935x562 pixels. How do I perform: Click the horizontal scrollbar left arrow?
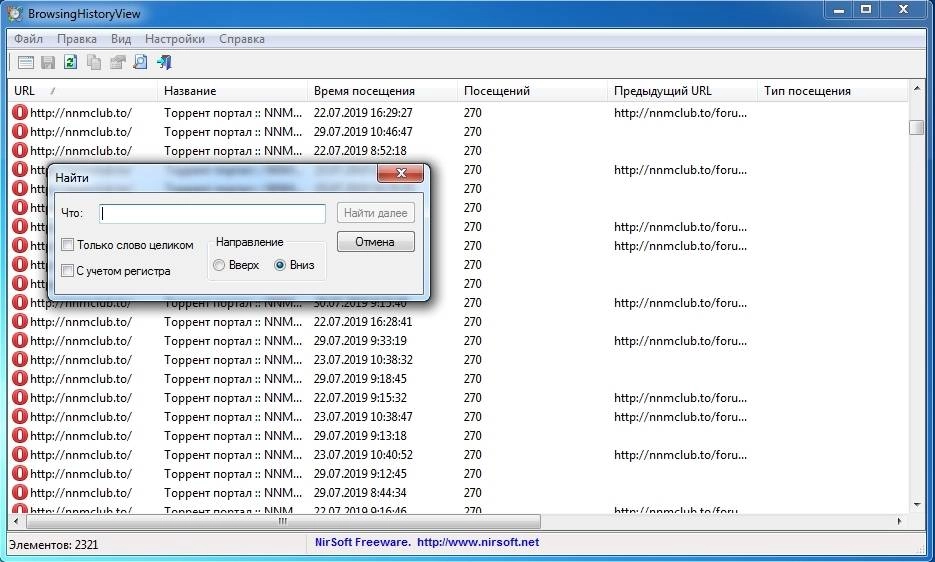click(x=16, y=521)
